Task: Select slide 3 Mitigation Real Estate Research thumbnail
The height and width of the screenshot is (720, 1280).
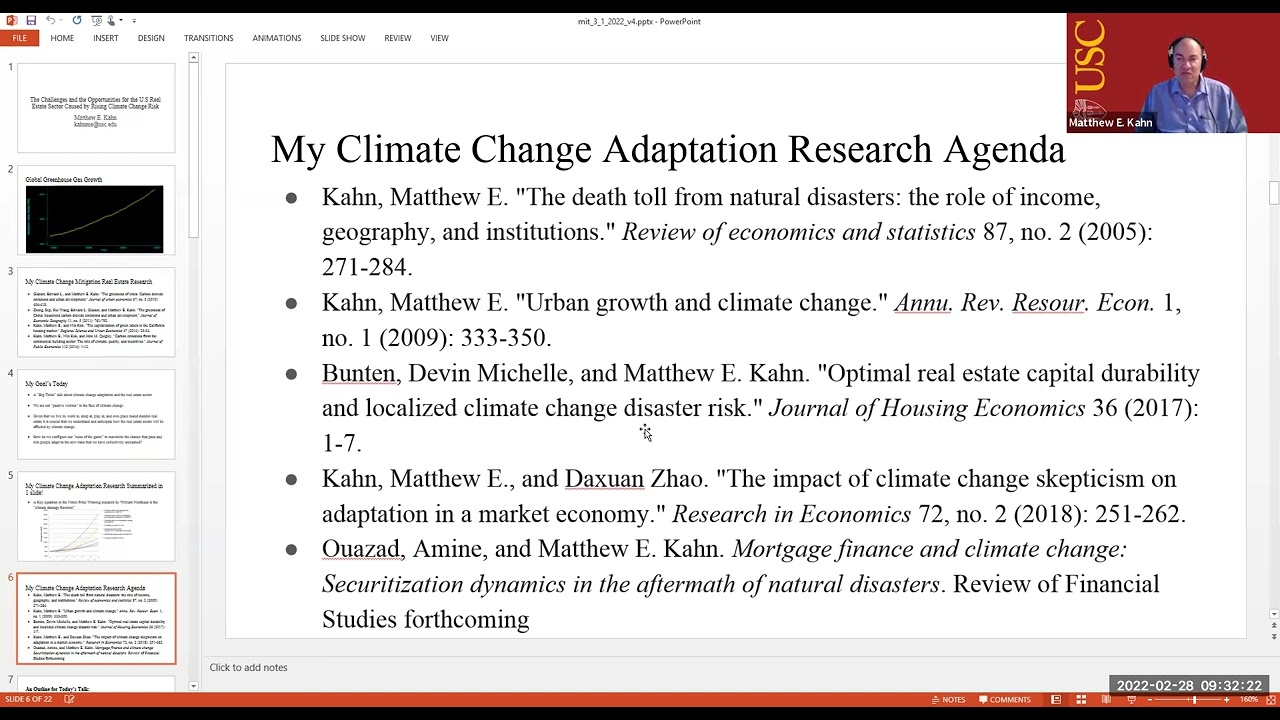Action: (95, 312)
